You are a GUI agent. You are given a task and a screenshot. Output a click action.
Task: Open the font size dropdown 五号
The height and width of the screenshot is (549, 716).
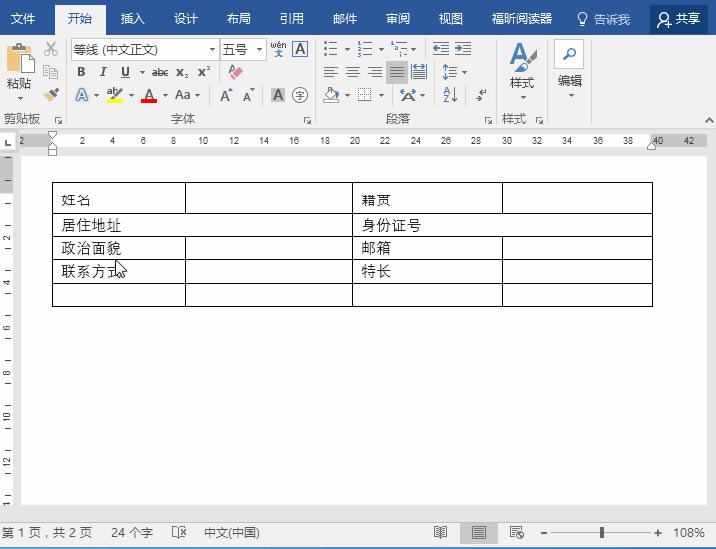260,49
